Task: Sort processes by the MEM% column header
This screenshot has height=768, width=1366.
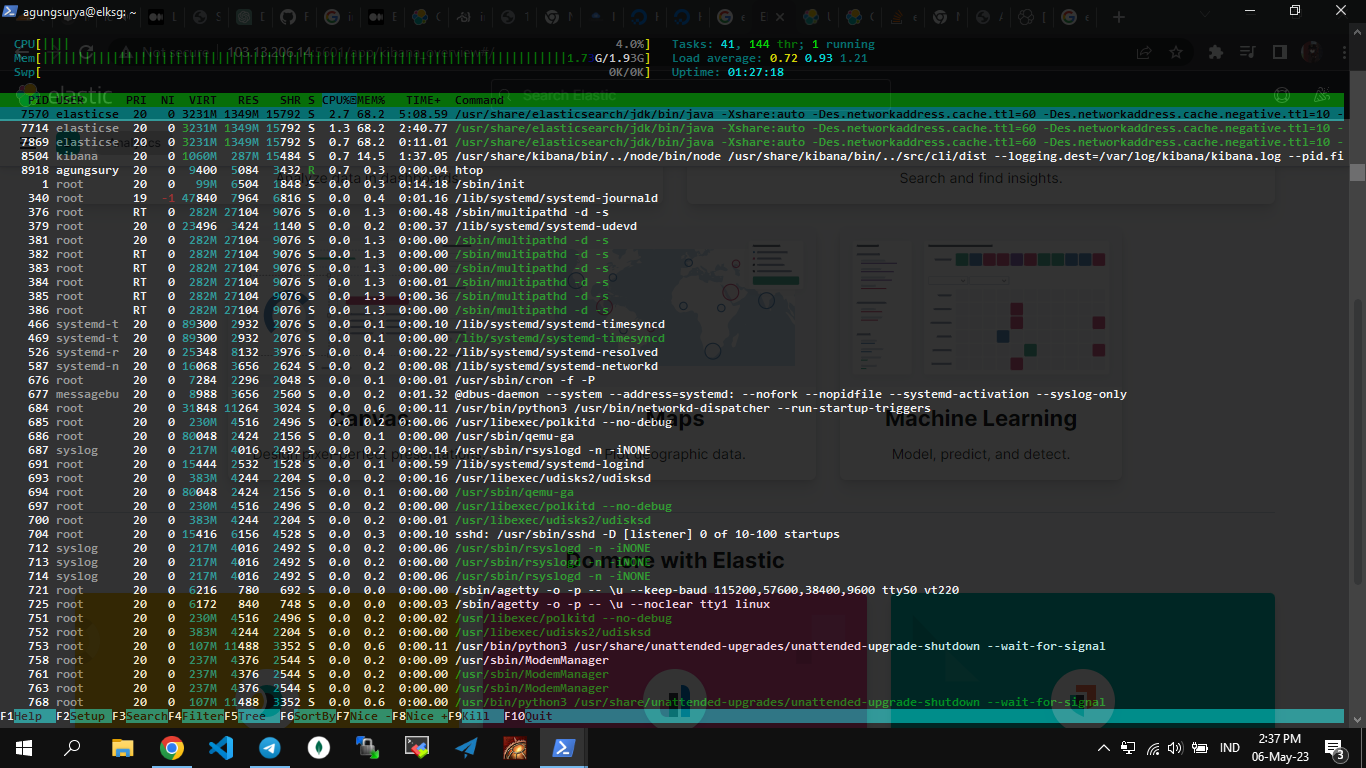Action: pos(372,100)
